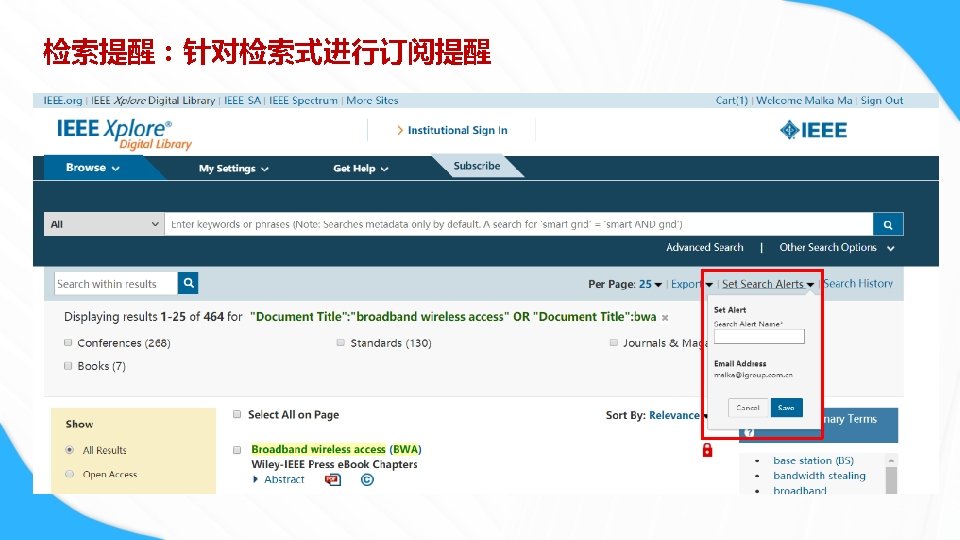Click the IEEE logo at top right
The image size is (960, 540).
click(813, 130)
